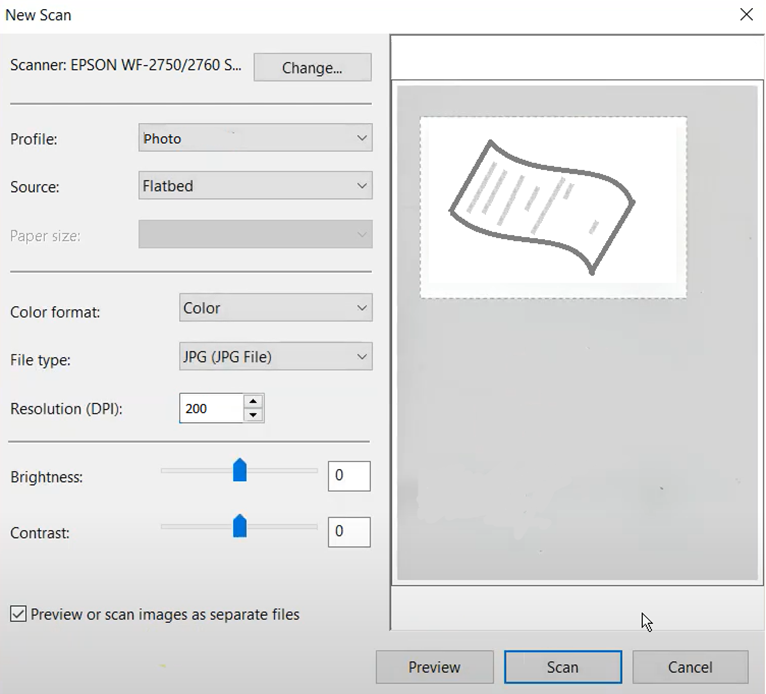Image resolution: width=766 pixels, height=694 pixels.
Task: Click the scanned document preview image
Action: pyautogui.click(x=553, y=207)
